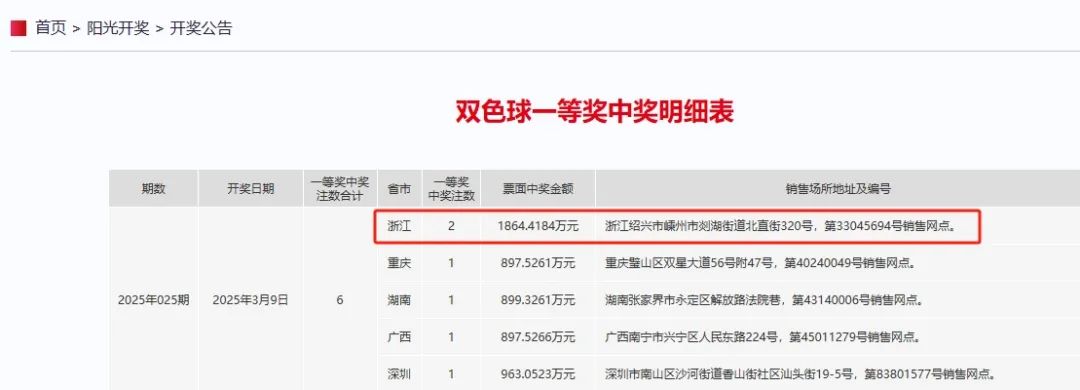Select the total count cell showing 6

click(340, 300)
